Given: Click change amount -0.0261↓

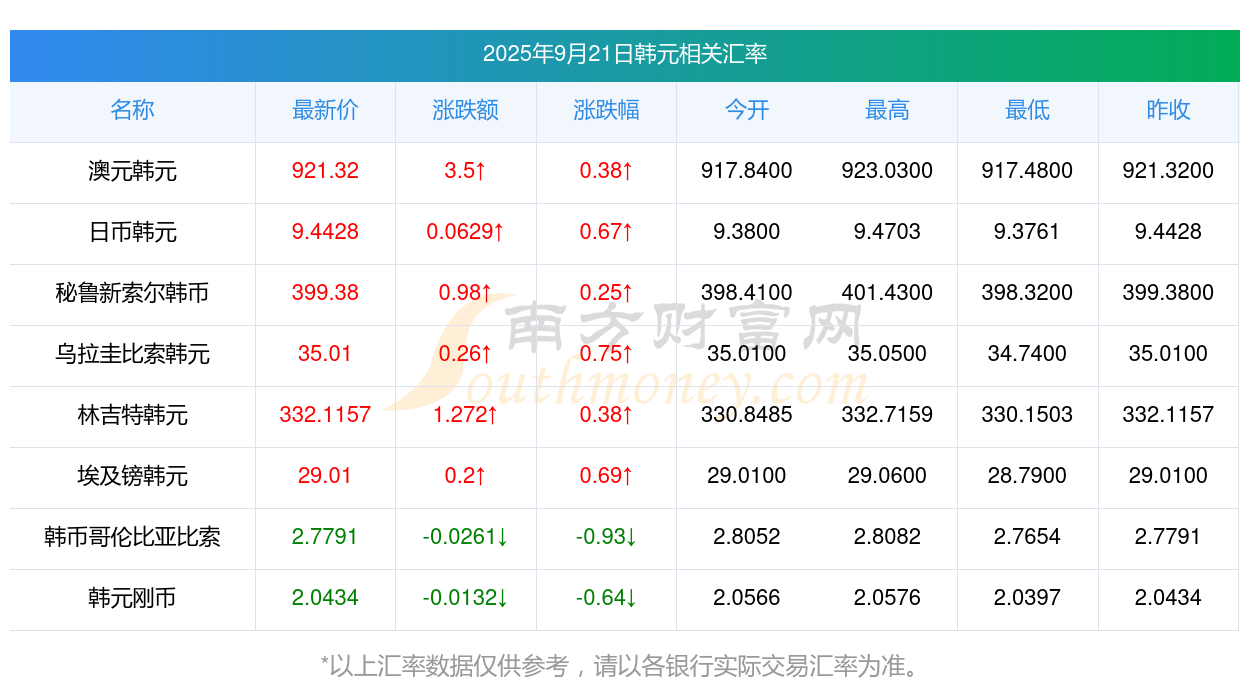Looking at the screenshot, I should (x=466, y=537).
